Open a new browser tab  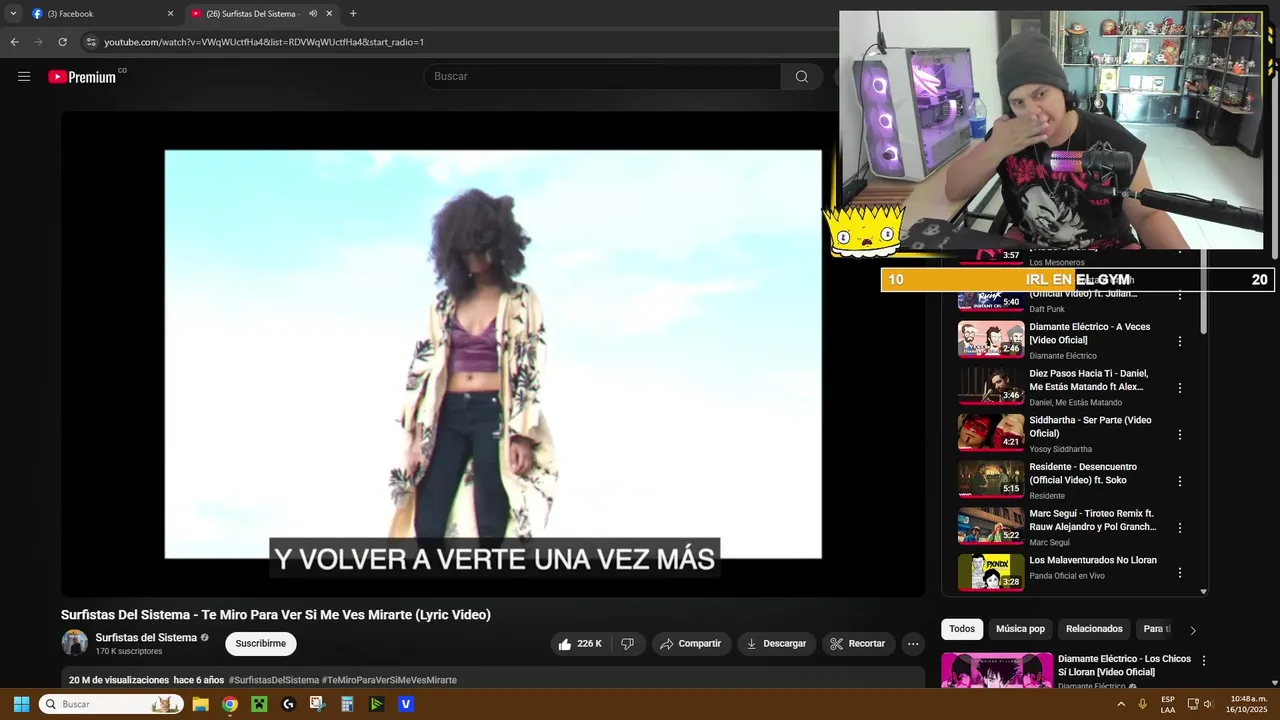[x=353, y=14]
